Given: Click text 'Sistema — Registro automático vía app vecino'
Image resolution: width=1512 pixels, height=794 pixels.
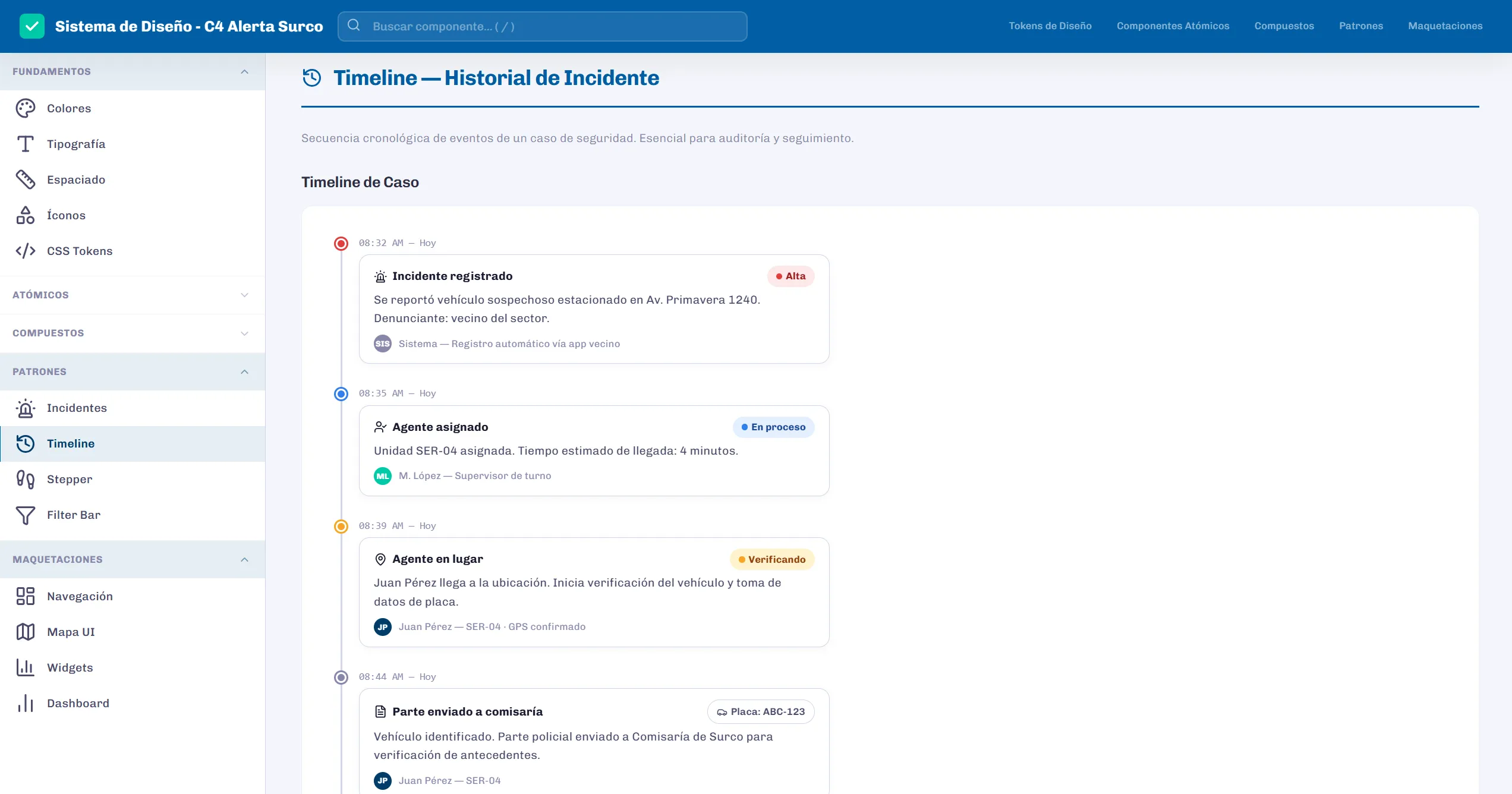Looking at the screenshot, I should pos(509,344).
